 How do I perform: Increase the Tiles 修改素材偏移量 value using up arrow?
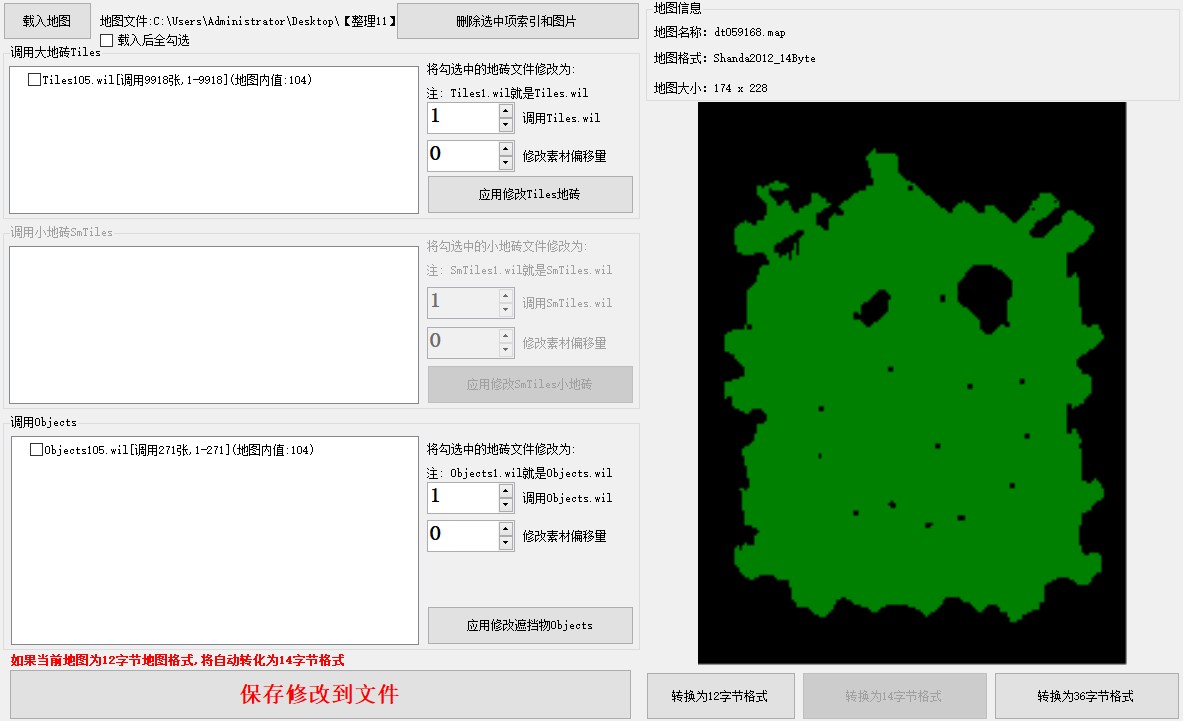tap(506, 148)
